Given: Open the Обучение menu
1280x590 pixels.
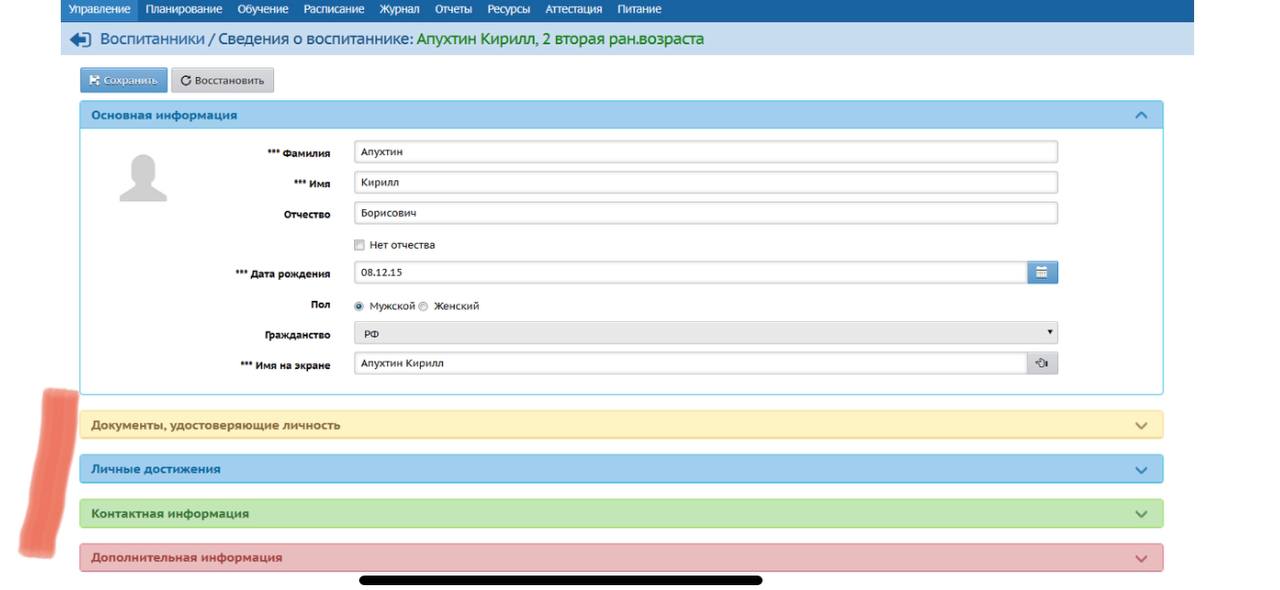Looking at the screenshot, I should (x=263, y=9).
